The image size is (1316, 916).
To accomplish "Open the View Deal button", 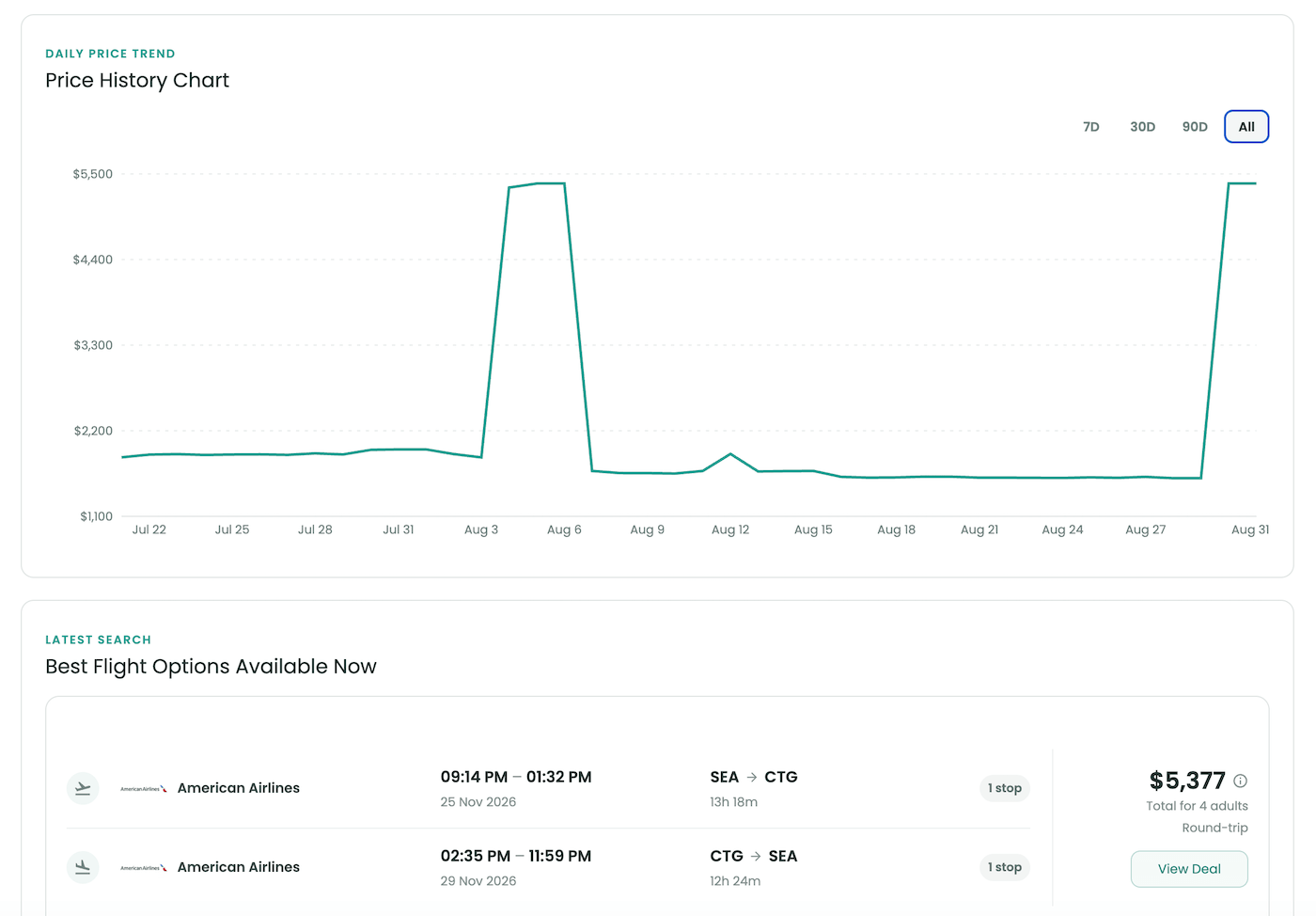I will pos(1189,869).
